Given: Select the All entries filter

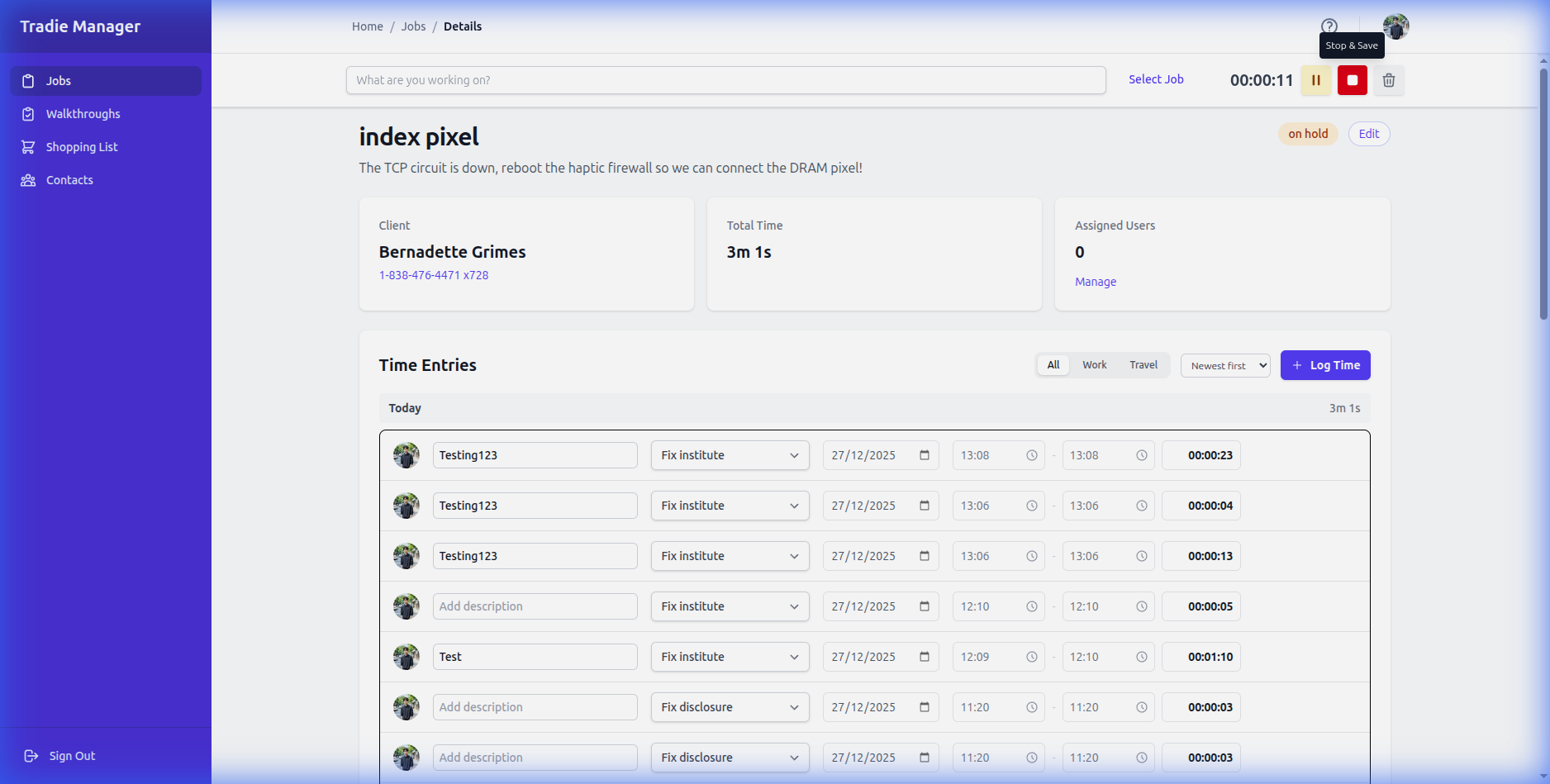Looking at the screenshot, I should click(x=1053, y=364).
